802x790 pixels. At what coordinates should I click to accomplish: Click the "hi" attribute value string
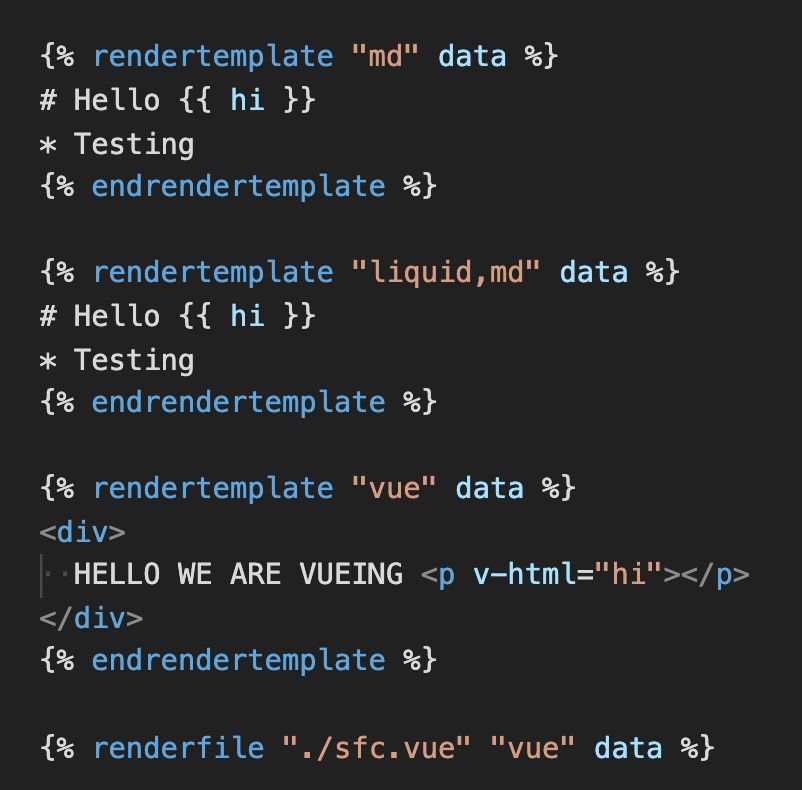tap(629, 575)
